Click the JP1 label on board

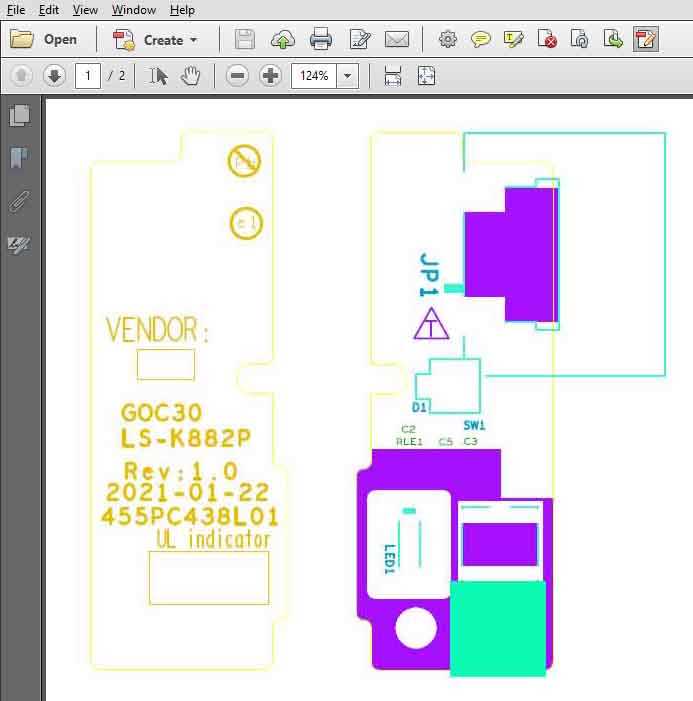(x=429, y=274)
